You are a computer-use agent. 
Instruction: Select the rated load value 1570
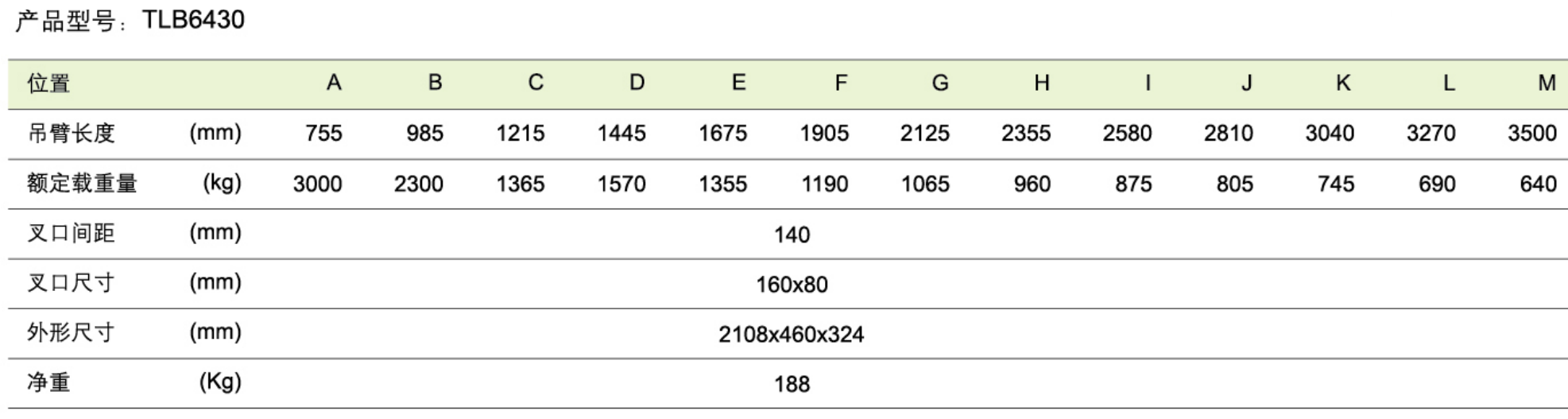621,184
